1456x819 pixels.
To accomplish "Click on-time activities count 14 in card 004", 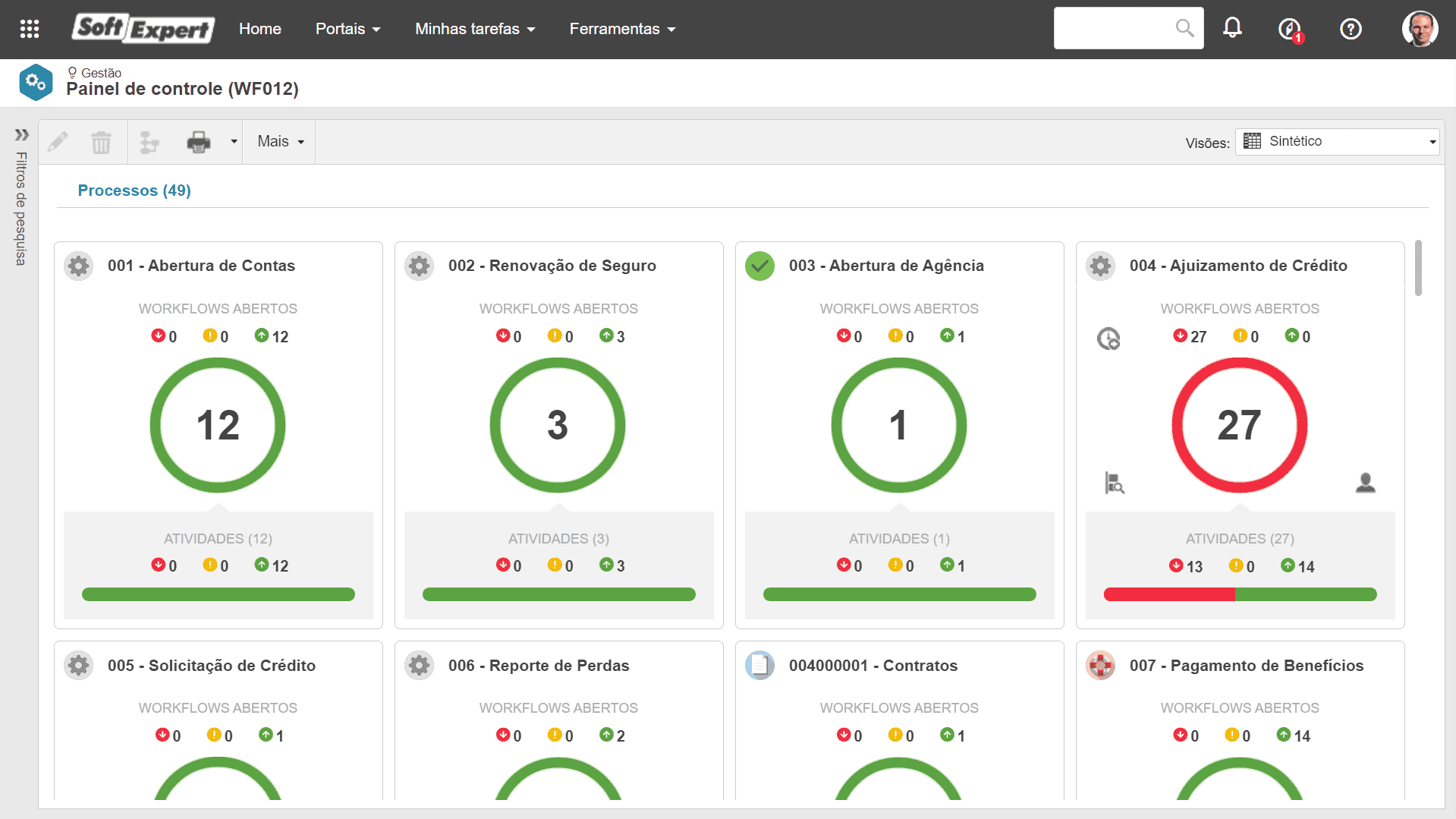I will pyautogui.click(x=1297, y=566).
